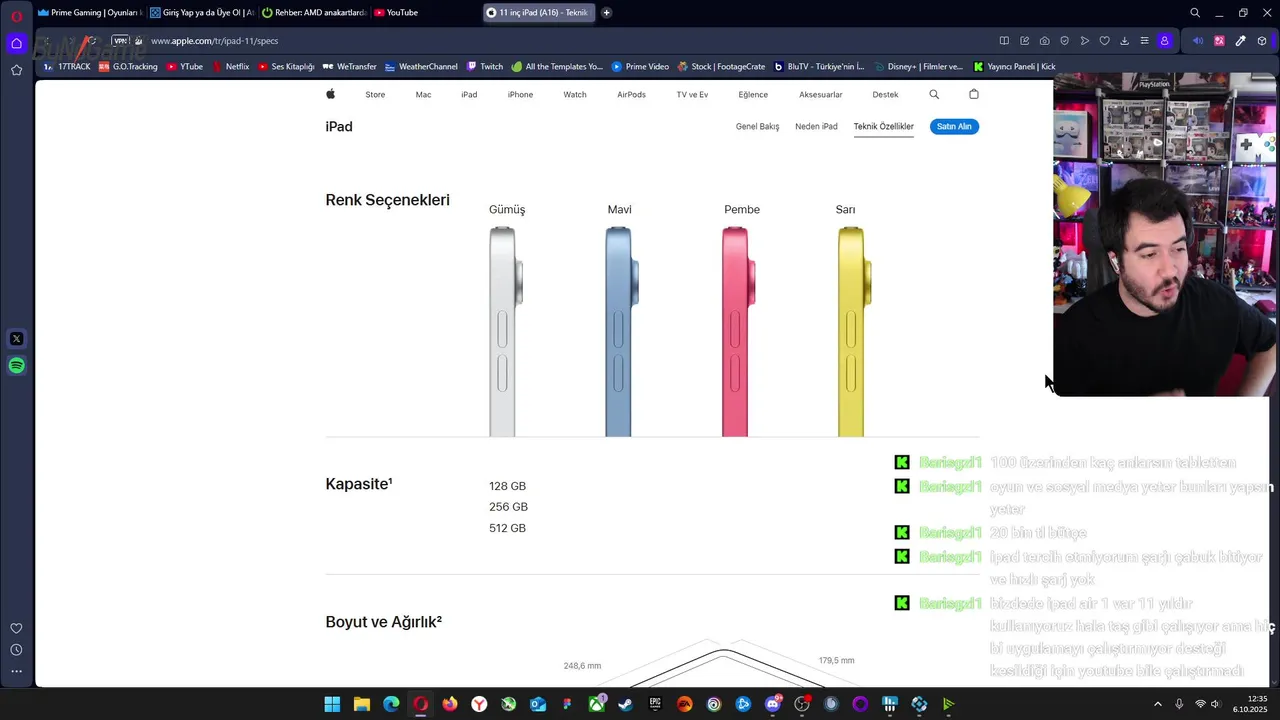Toggle the VPN badge in address bar
The image size is (1280, 720).
(121, 41)
